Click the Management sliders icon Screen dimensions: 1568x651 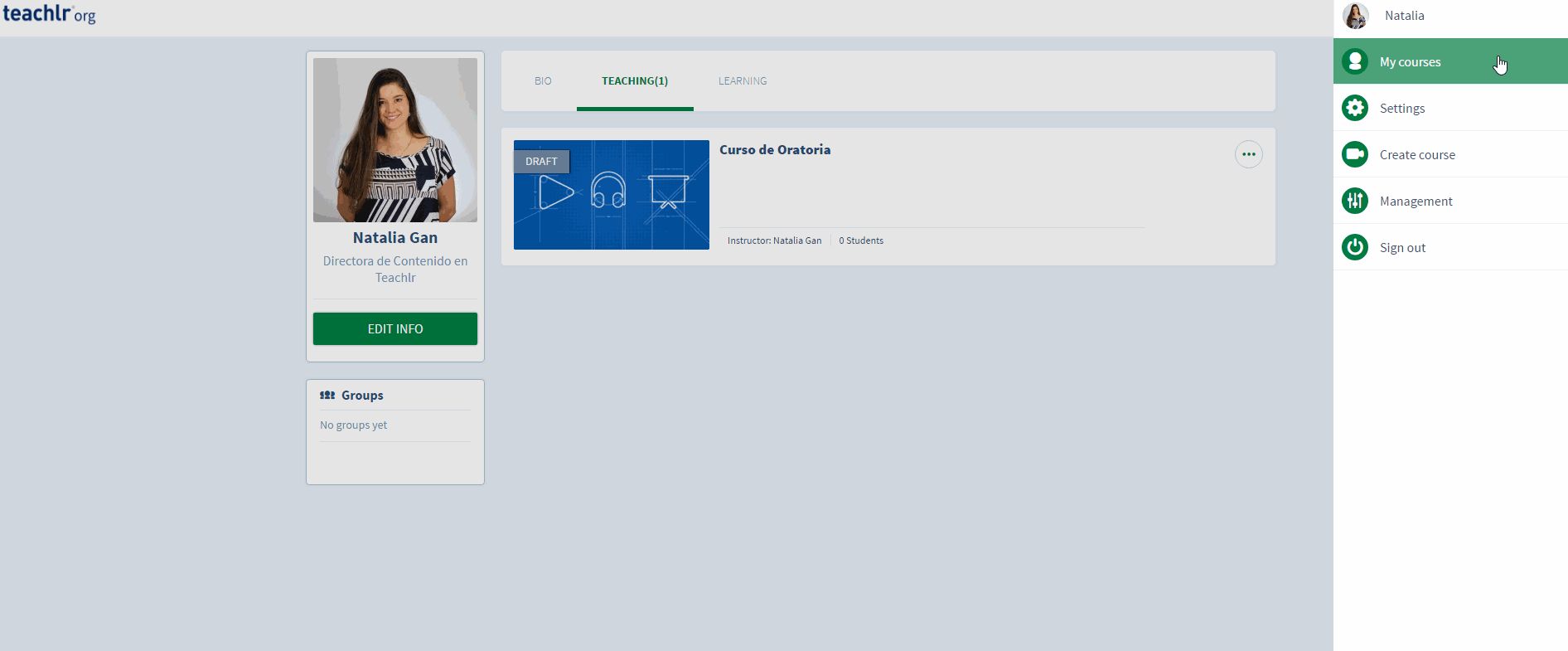(x=1355, y=201)
